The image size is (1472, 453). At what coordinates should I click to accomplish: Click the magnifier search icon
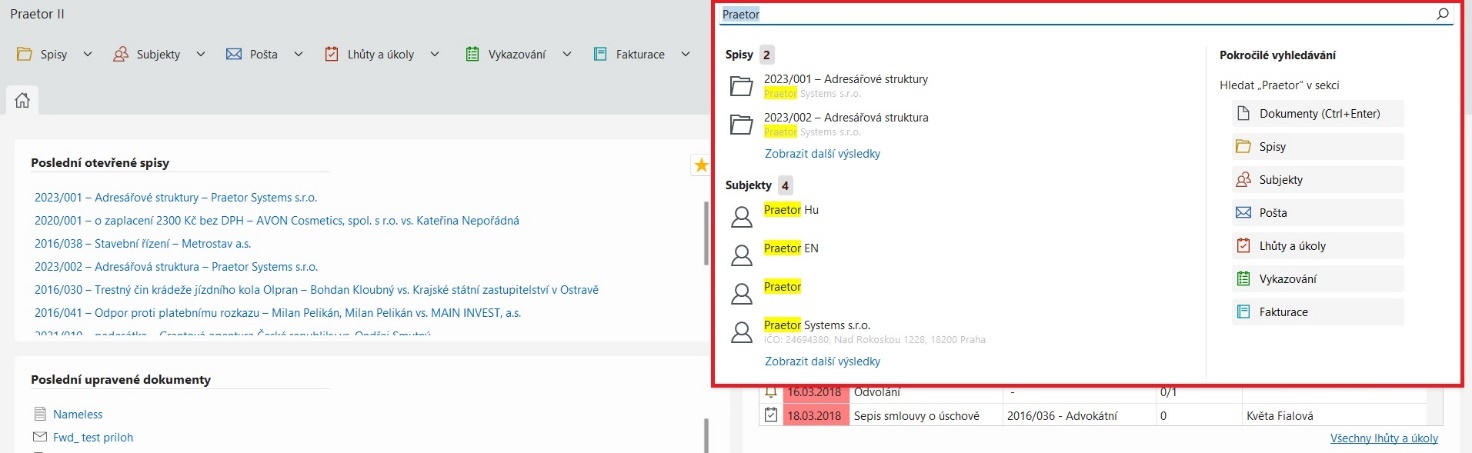[1442, 14]
